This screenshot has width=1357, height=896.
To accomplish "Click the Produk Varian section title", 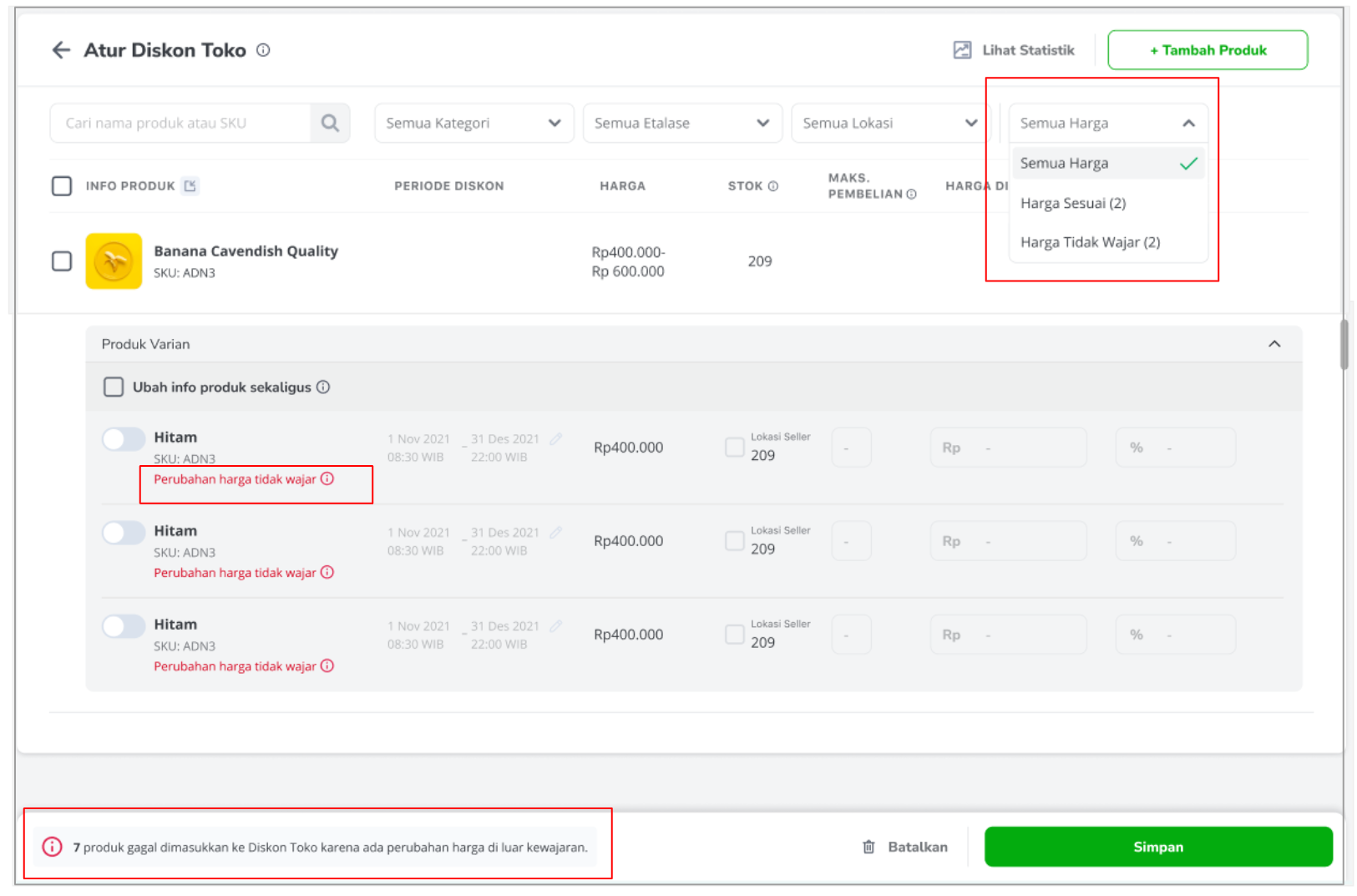I will (146, 344).
